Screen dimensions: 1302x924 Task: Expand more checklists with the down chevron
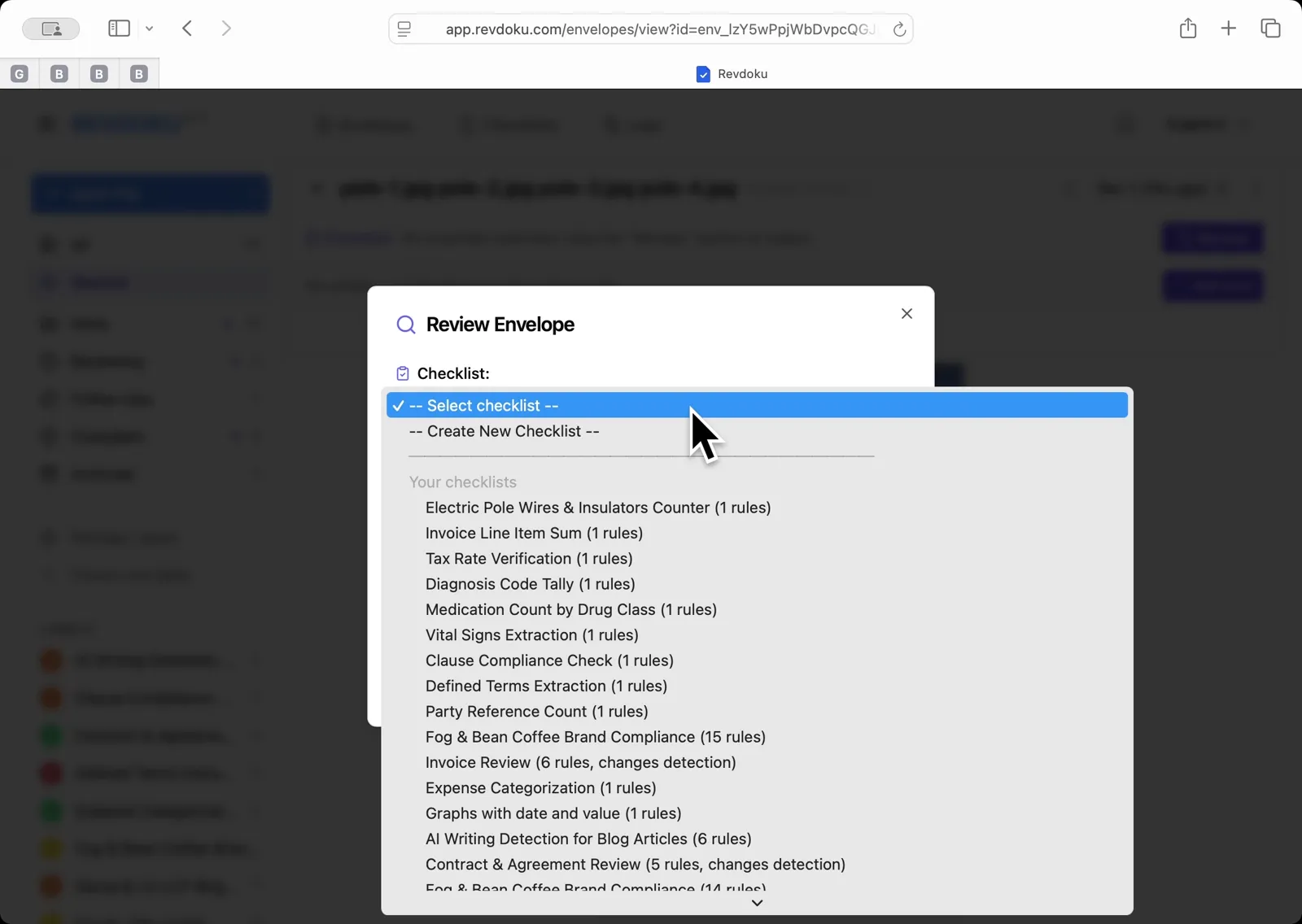pyautogui.click(x=757, y=903)
